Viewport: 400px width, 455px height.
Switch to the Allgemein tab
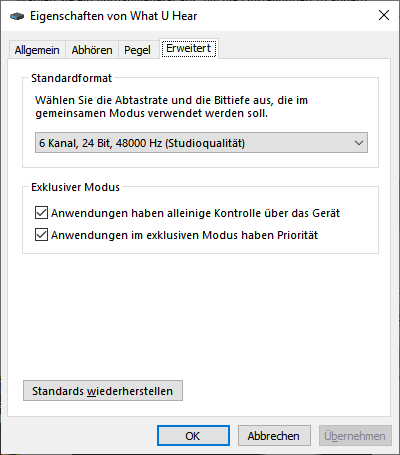pyautogui.click(x=37, y=50)
